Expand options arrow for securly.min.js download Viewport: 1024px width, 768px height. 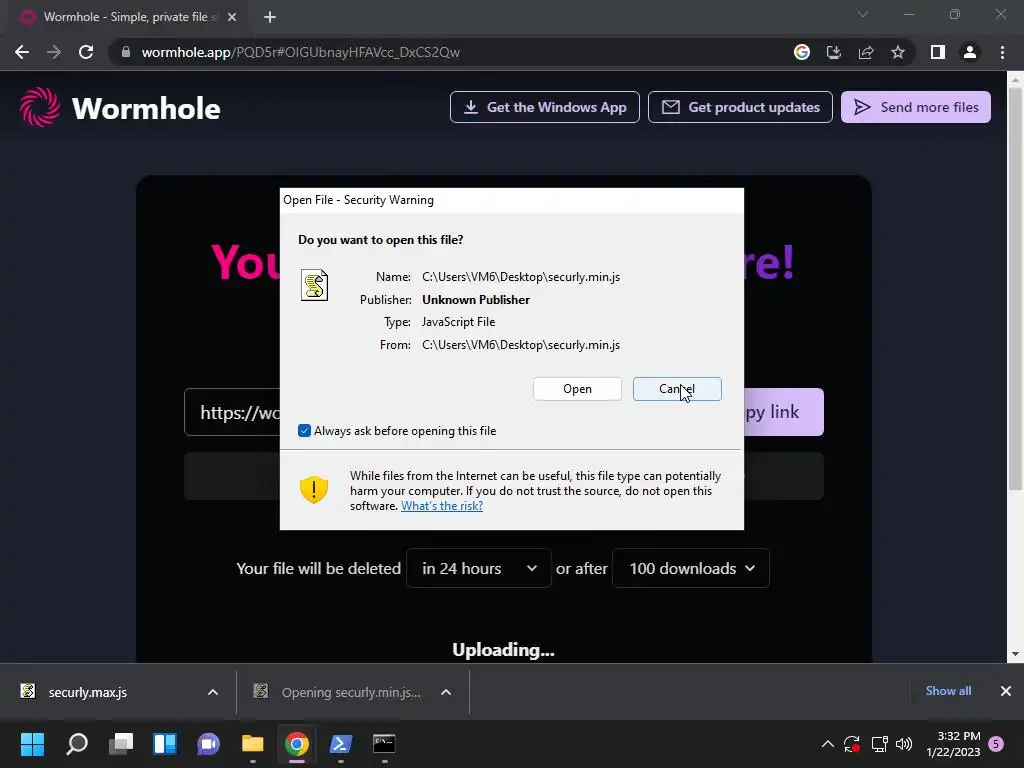446,692
